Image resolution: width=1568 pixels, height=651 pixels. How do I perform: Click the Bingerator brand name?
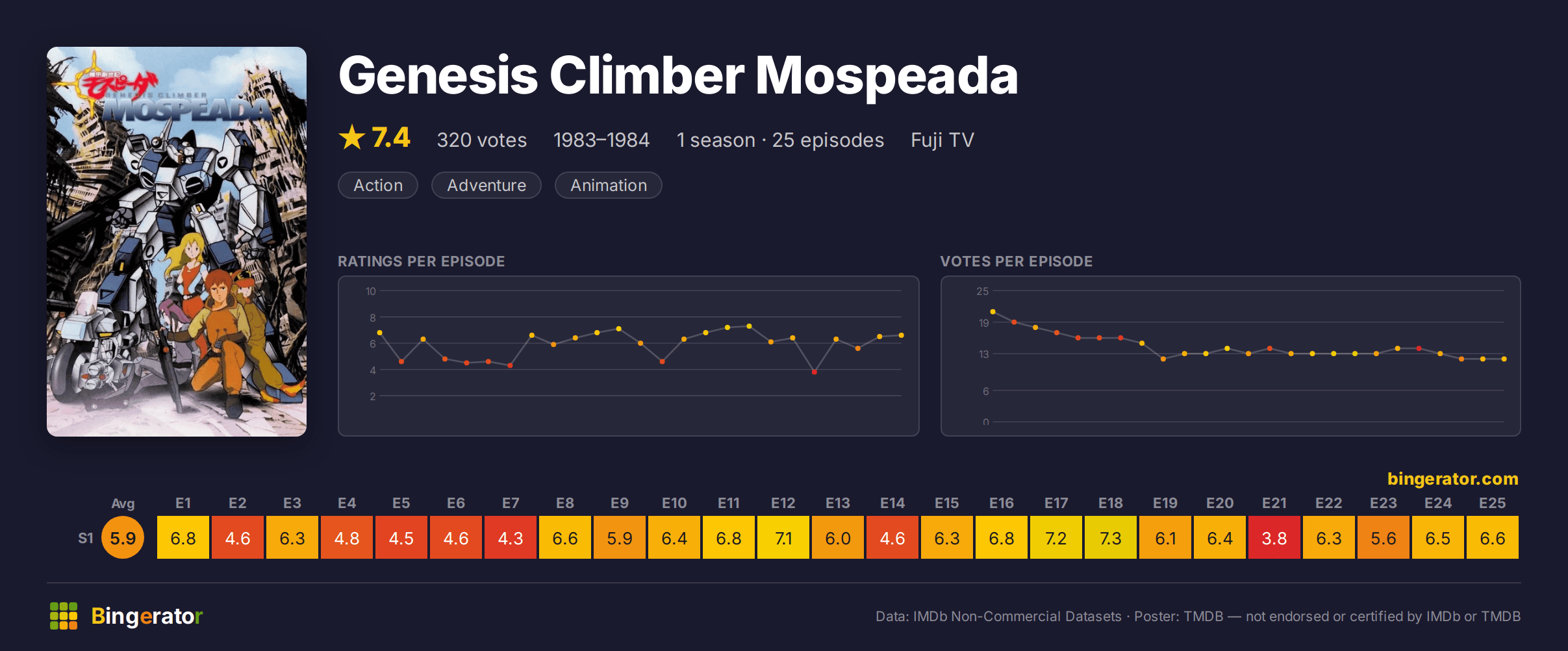coord(147,616)
